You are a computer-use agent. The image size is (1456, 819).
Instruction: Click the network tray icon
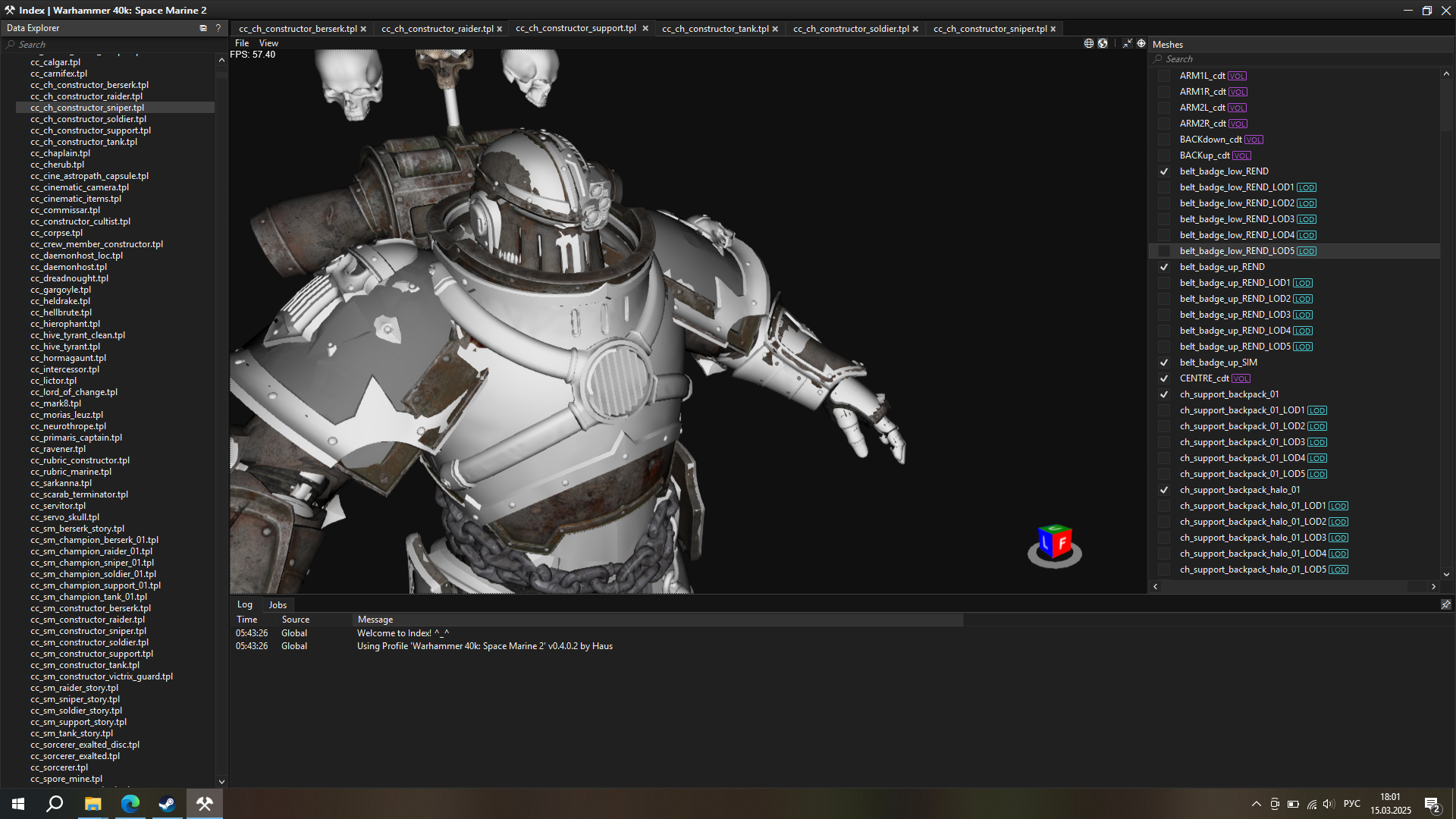click(1312, 804)
